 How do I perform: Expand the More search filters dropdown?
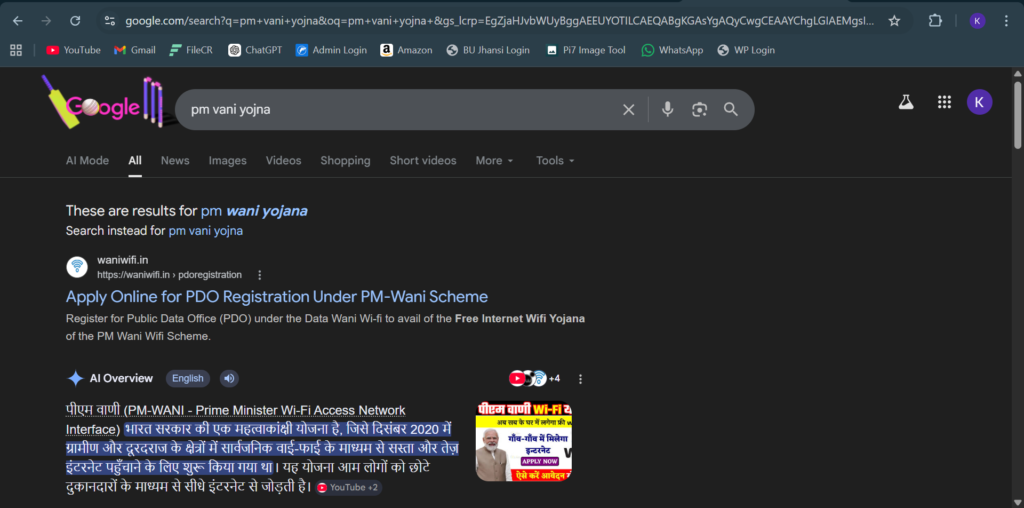coord(494,160)
